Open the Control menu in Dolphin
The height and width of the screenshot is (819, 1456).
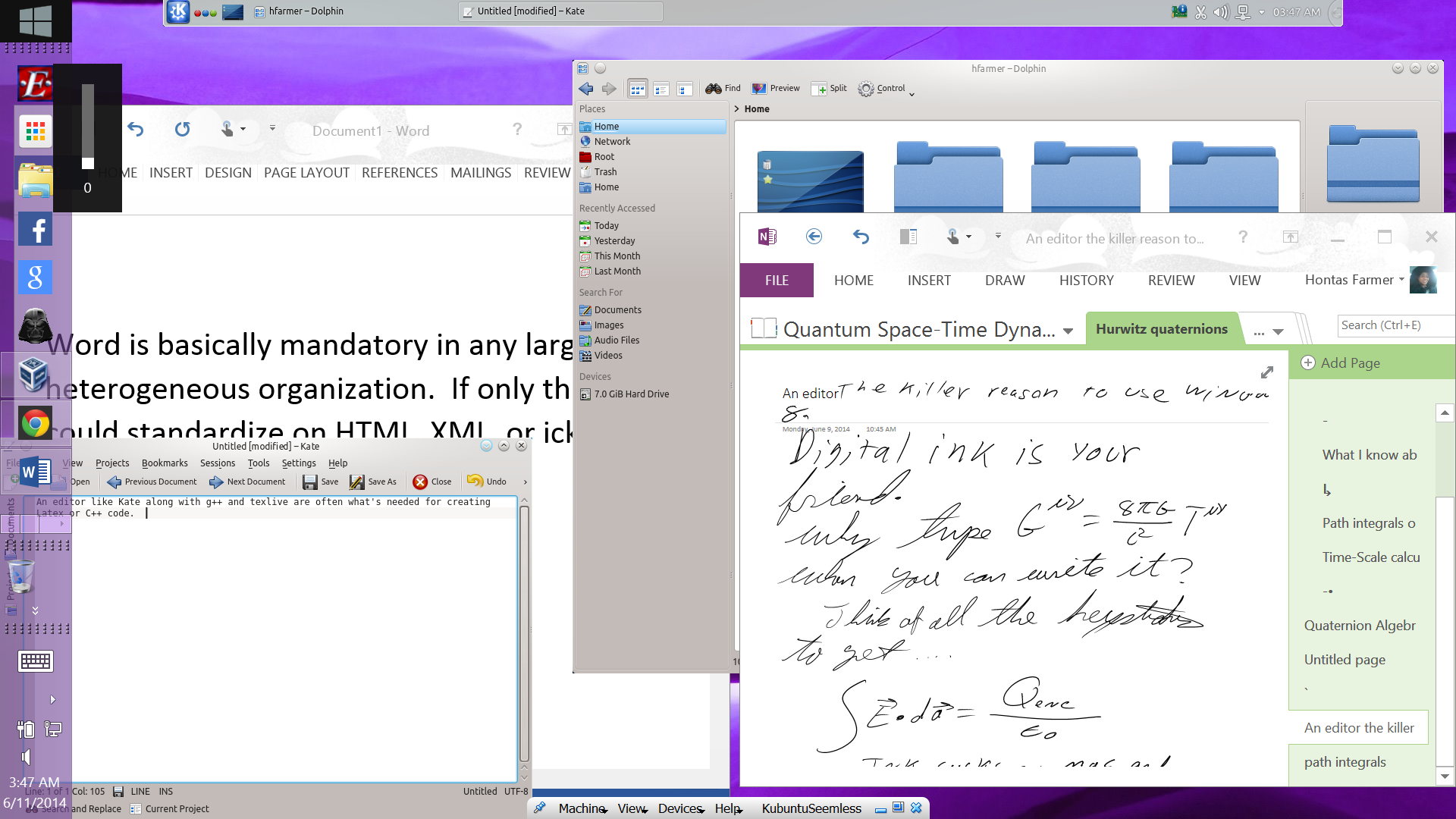coord(885,89)
